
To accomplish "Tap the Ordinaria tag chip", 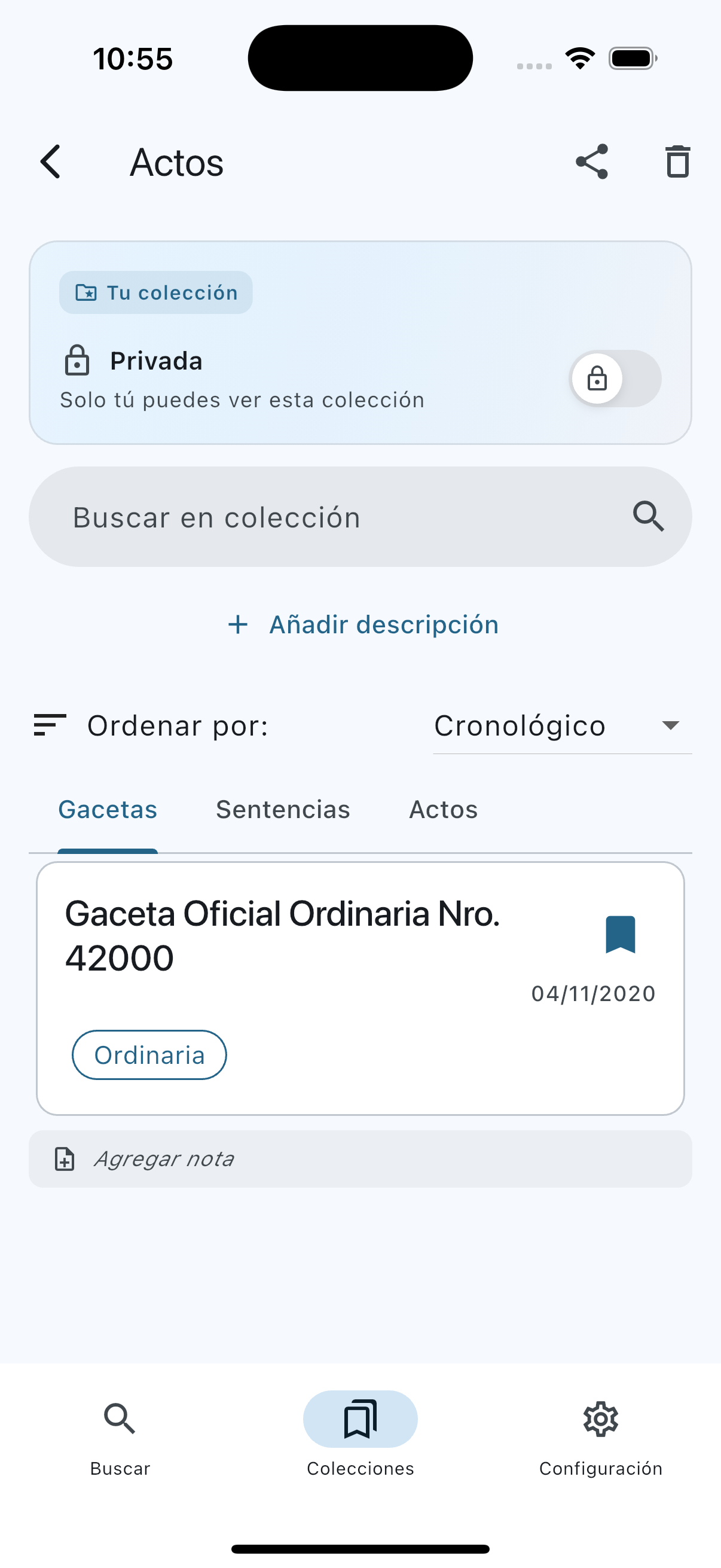I will [x=149, y=1055].
